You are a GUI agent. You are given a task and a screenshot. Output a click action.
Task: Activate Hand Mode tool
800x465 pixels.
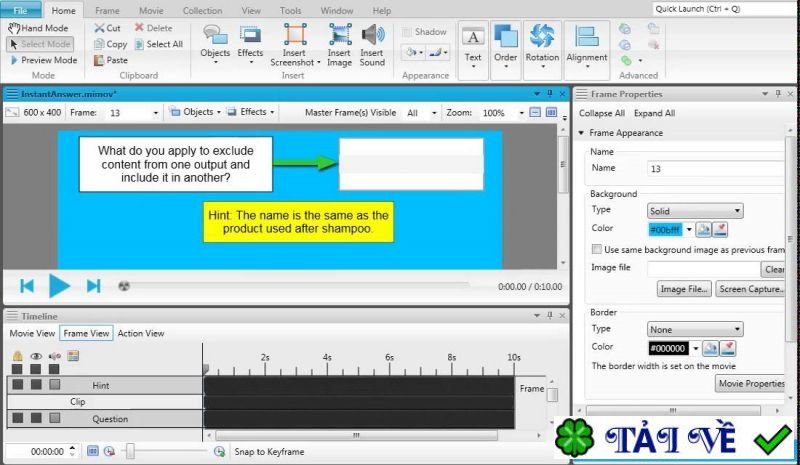(39, 28)
